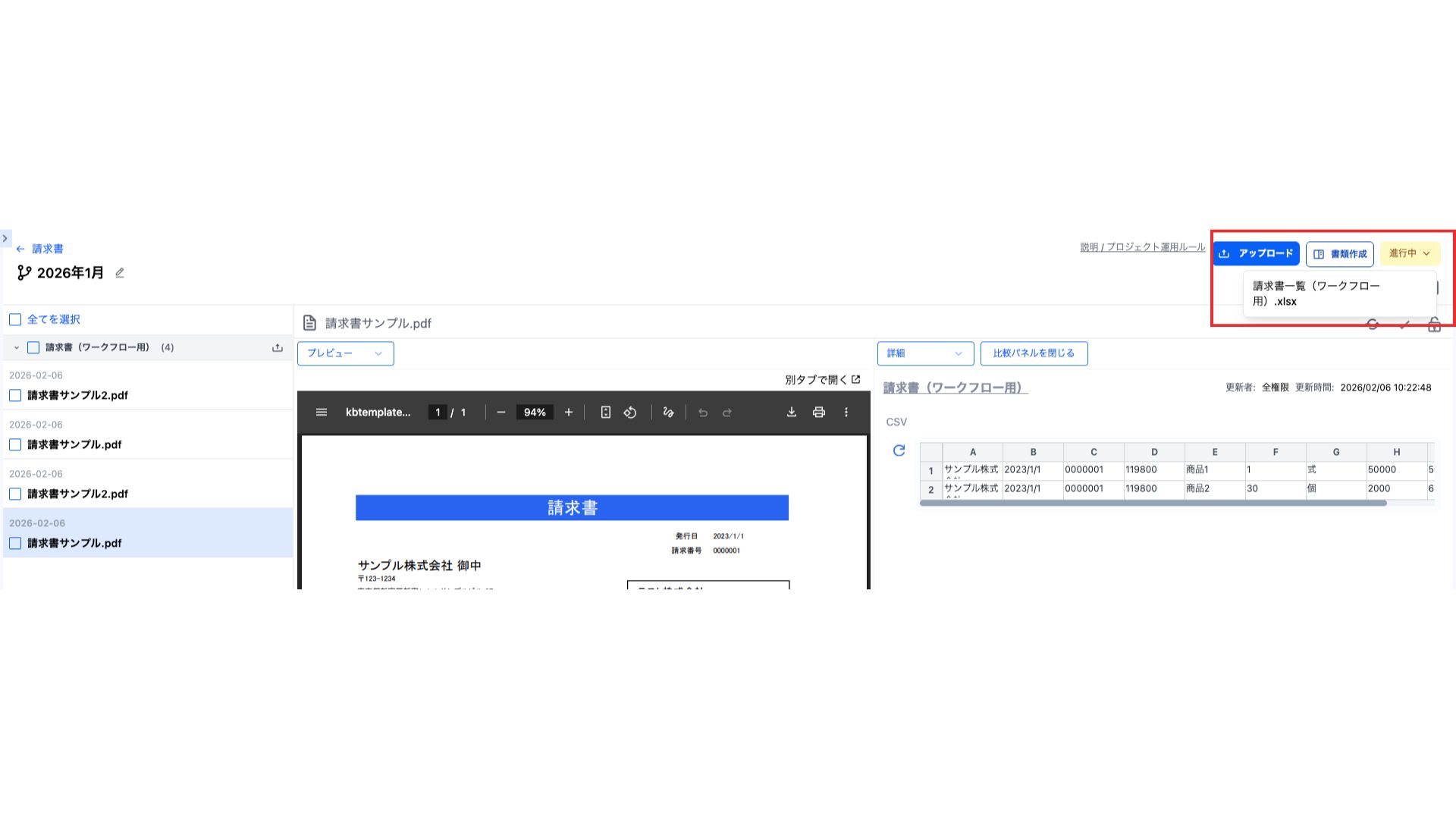The height and width of the screenshot is (819, 1456).
Task: Open the 進行中 status dropdown
Action: 1409,253
